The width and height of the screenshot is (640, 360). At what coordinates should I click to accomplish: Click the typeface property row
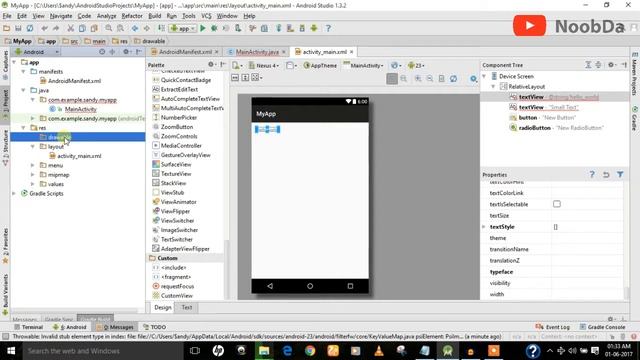pyautogui.click(x=553, y=272)
